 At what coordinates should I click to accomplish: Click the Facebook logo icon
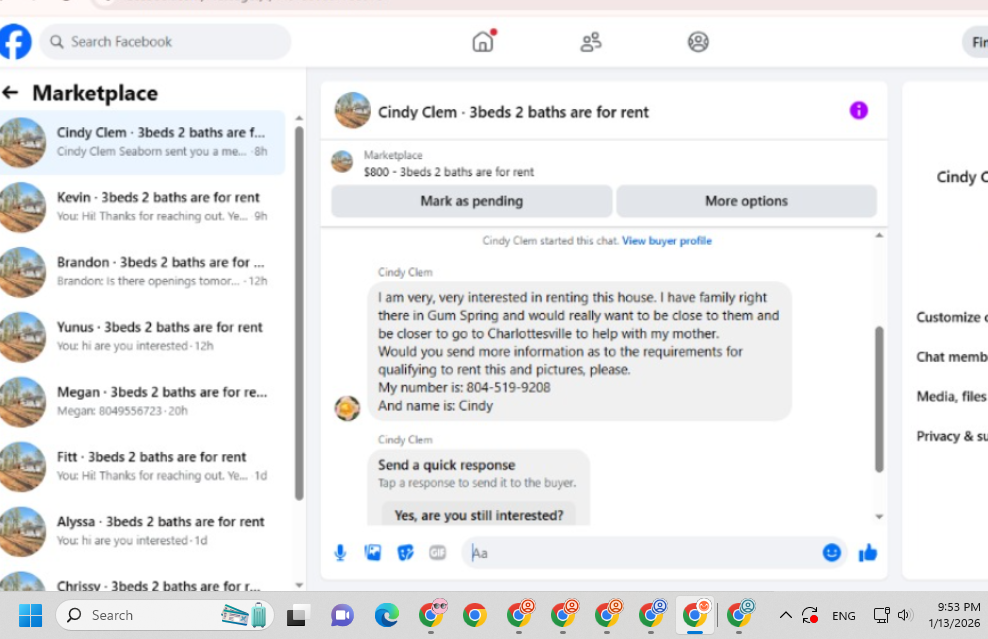[15, 42]
